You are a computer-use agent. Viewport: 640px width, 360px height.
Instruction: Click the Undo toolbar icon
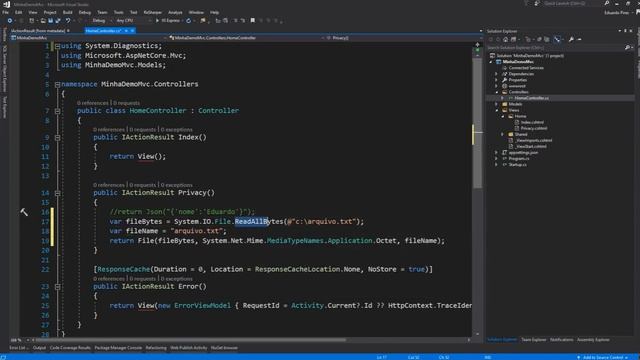pyautogui.click(x=68, y=20)
